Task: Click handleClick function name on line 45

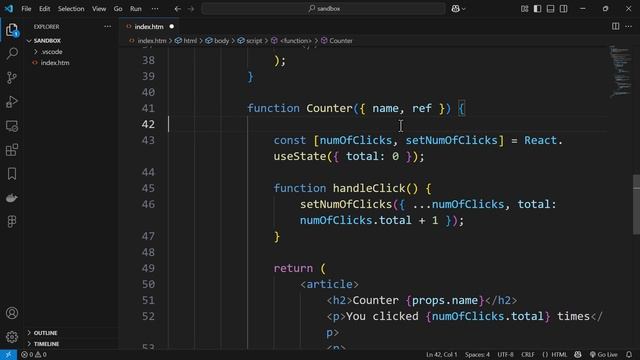Action: (369, 188)
